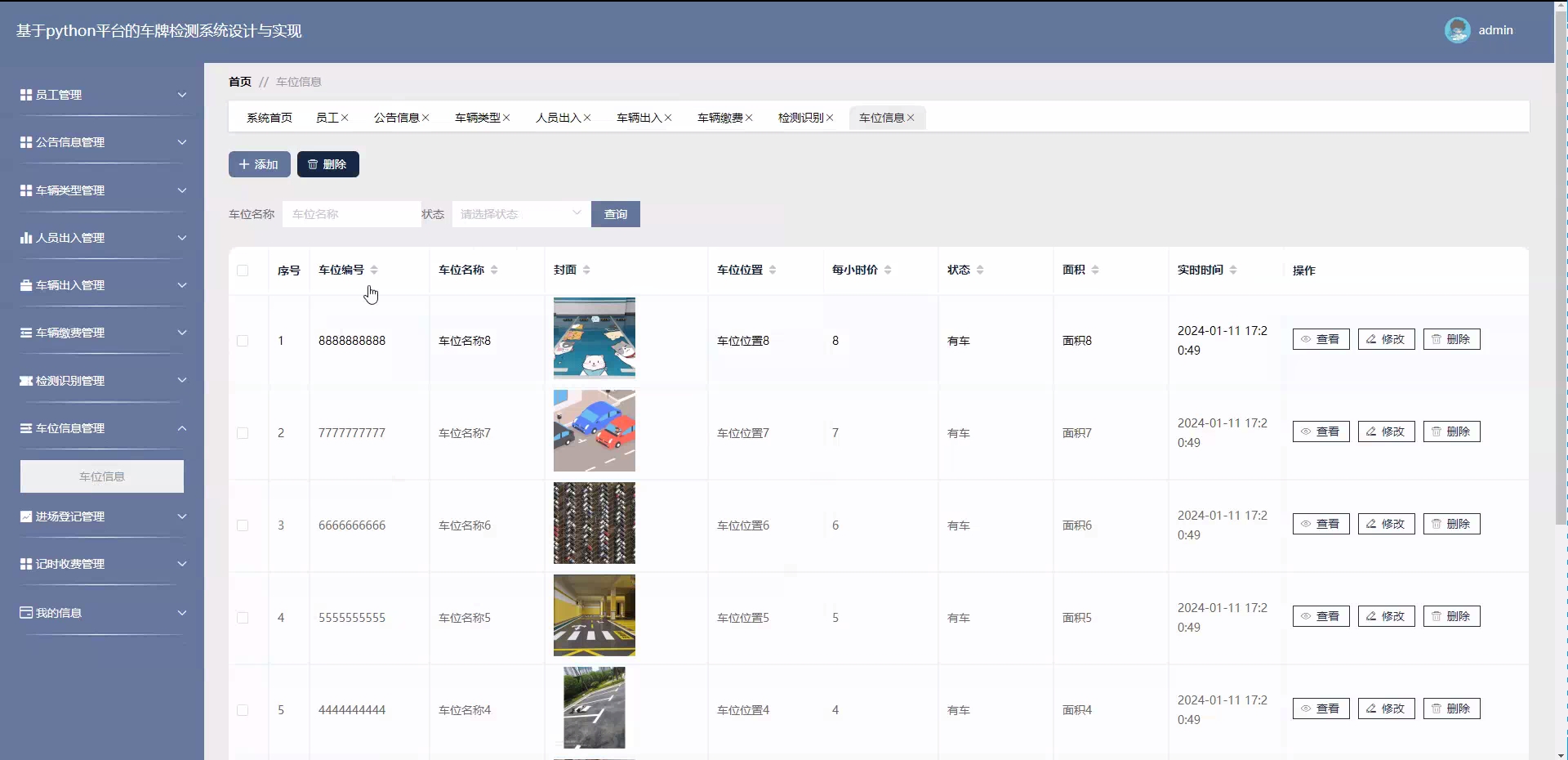The image size is (1568, 760).
Task: Sort by 车位名称 column arrows
Action: click(494, 270)
